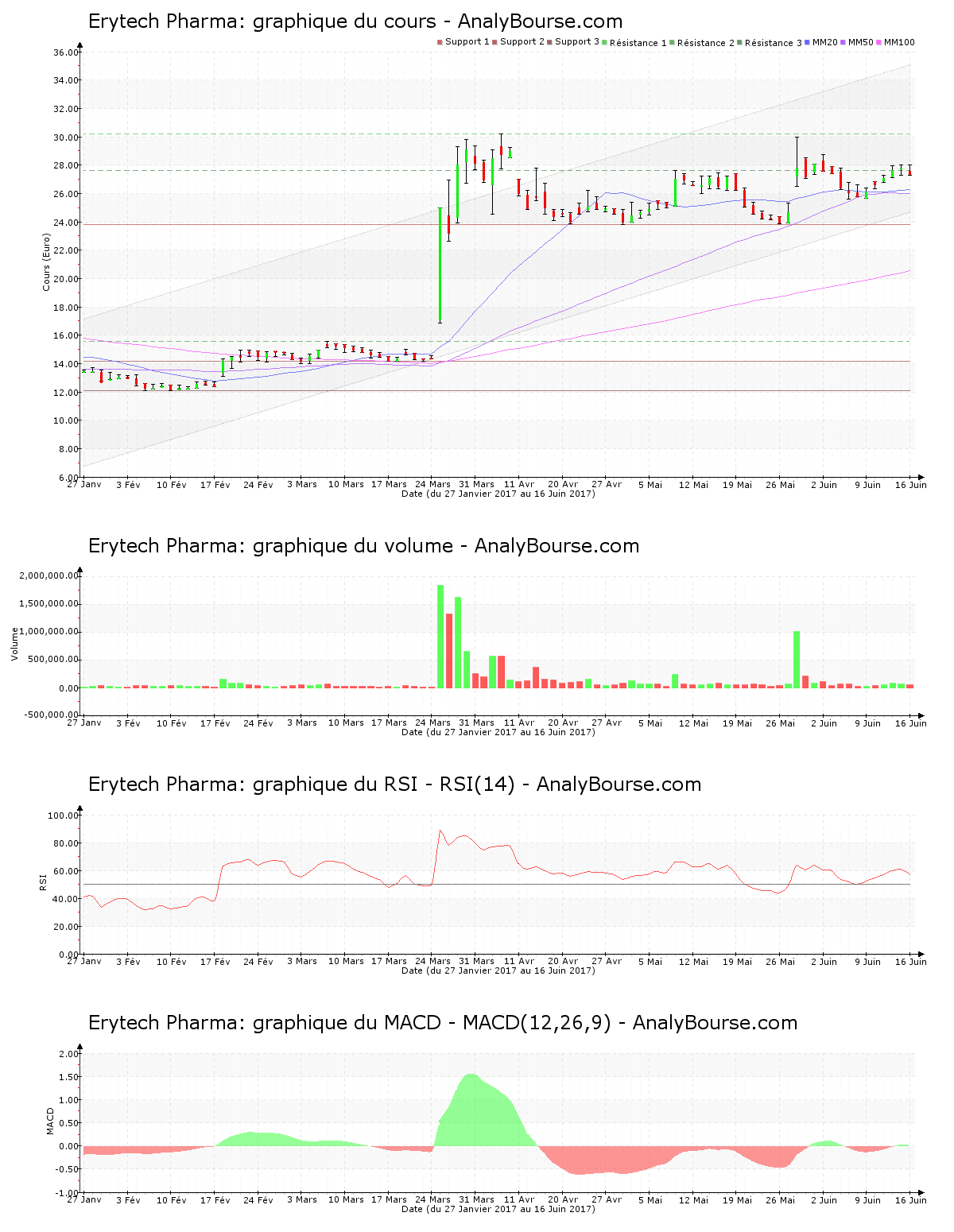Click the 'RSI' vertical axis title
Viewport: 954px width, 1232px height.
click(43, 881)
